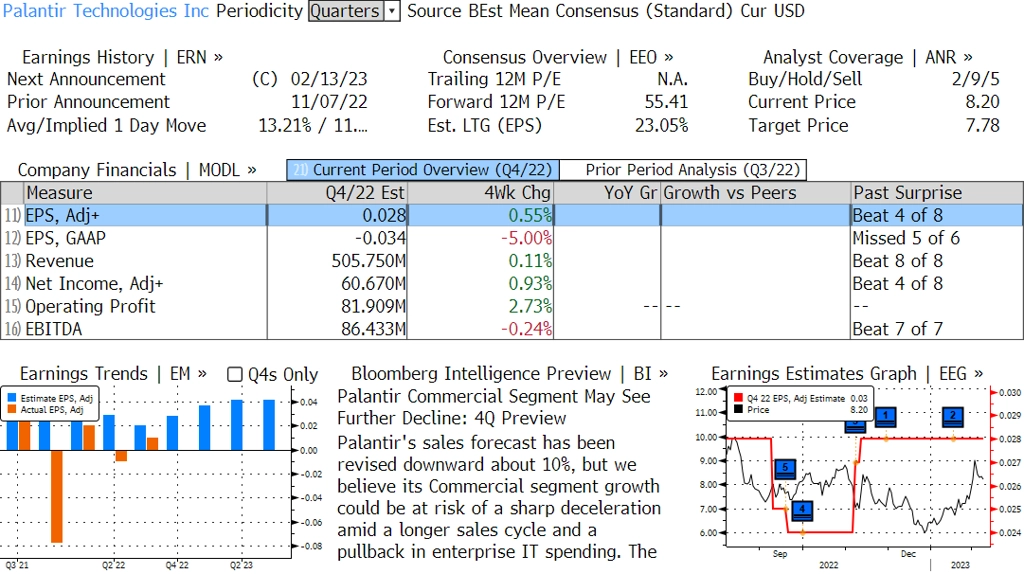The height and width of the screenshot is (574, 1024).
Task: Open Company Financials | MODL link
Action: point(136,170)
